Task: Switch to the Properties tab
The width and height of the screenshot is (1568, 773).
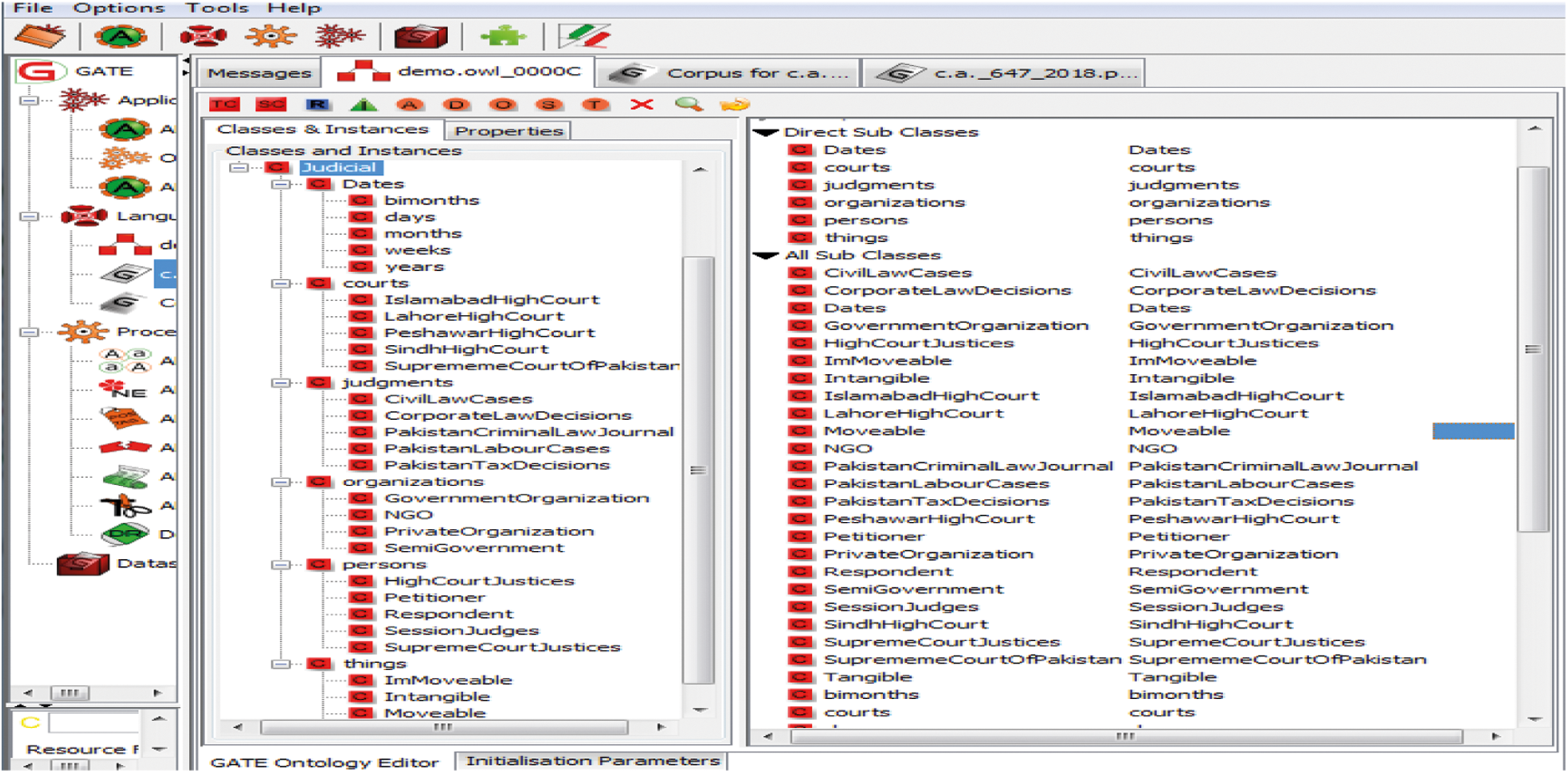Action: click(509, 131)
